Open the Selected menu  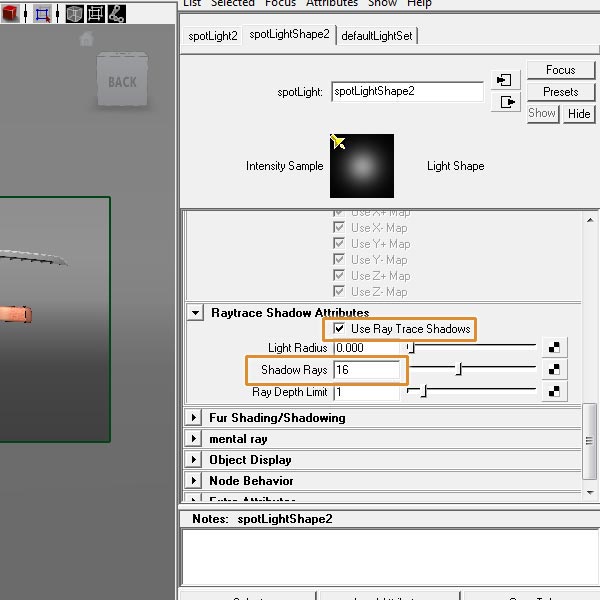point(233,3)
